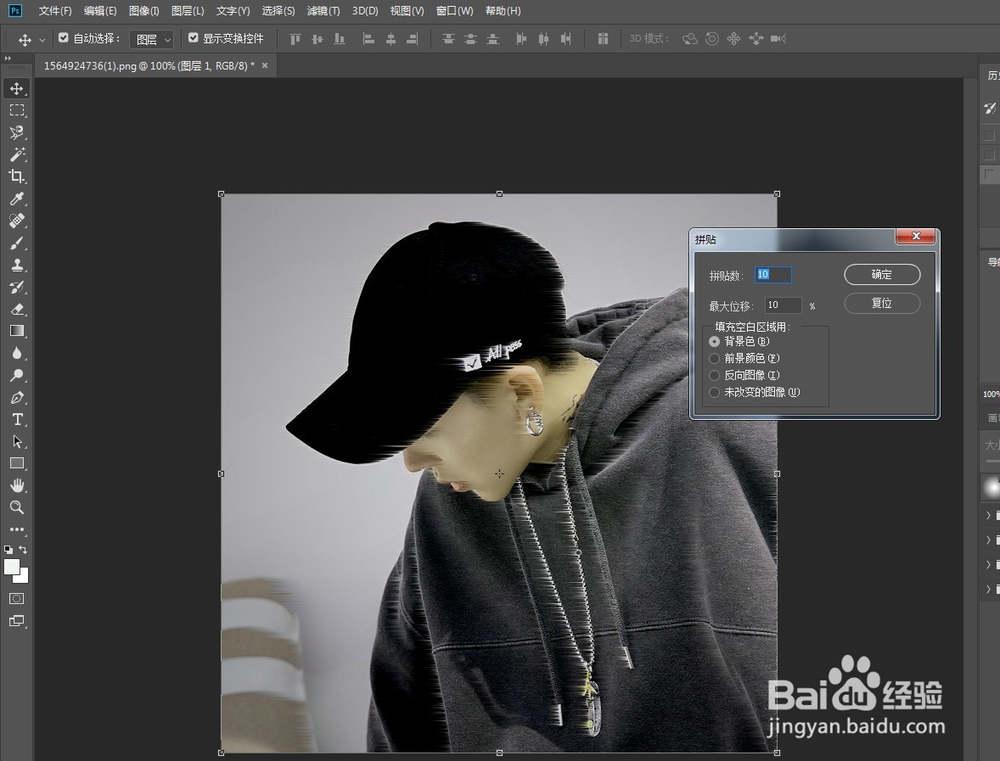Image resolution: width=1000 pixels, height=761 pixels.
Task: Click the foreground color swatch
Action: [11, 566]
